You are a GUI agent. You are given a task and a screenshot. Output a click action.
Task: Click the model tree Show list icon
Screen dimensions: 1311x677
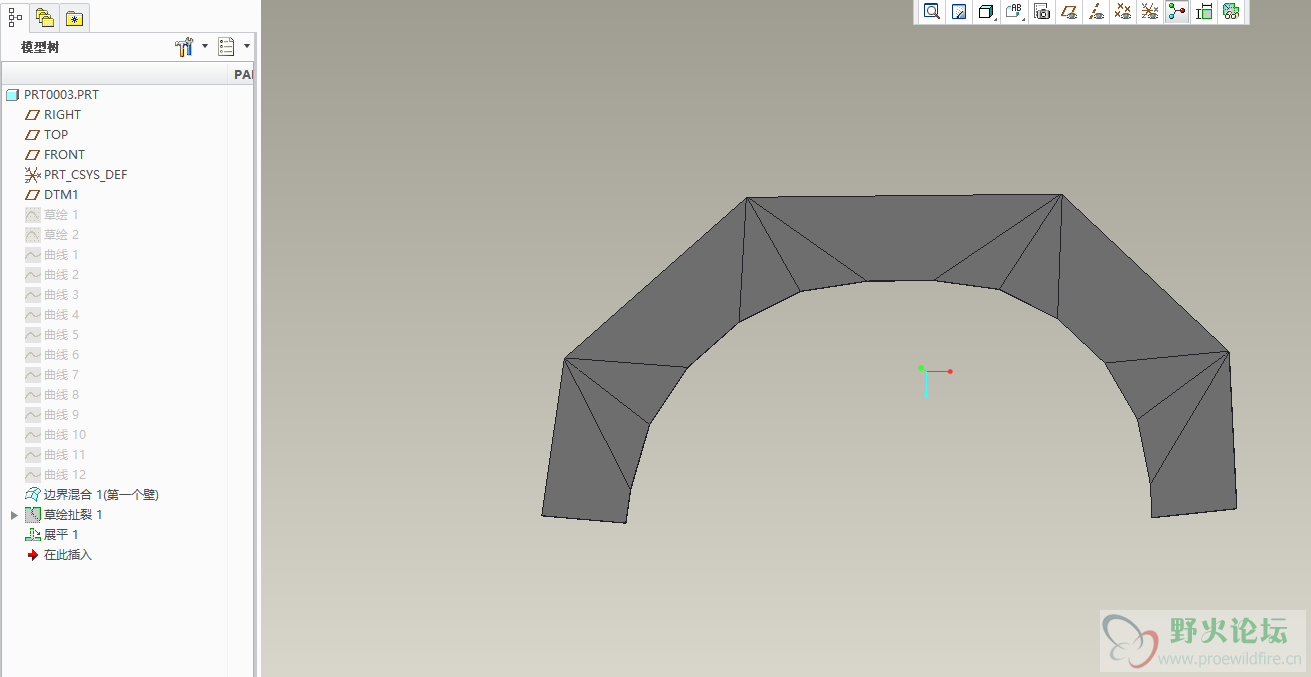click(x=226, y=46)
